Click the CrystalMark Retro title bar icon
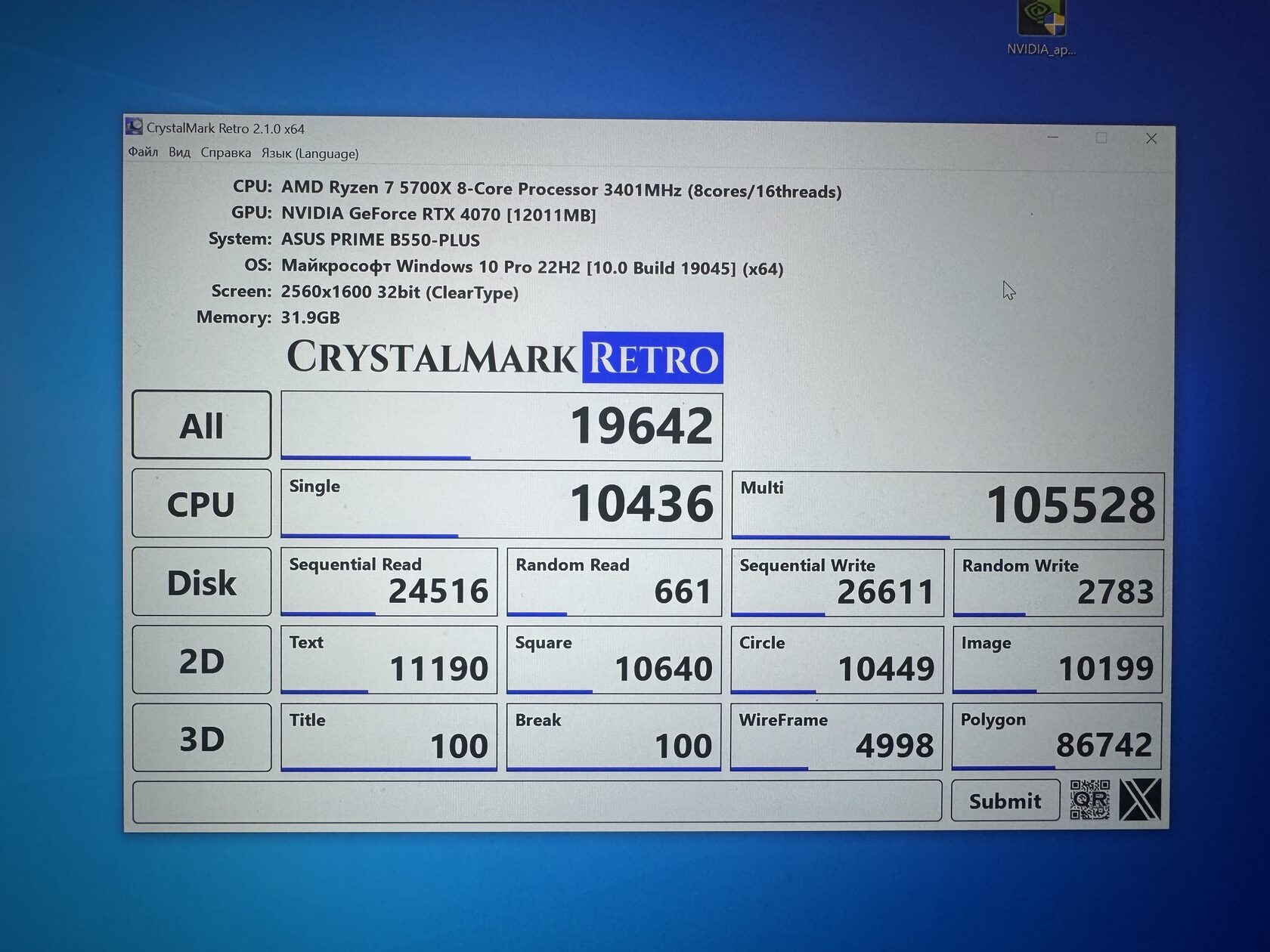This screenshot has width=1270, height=952. (134, 126)
